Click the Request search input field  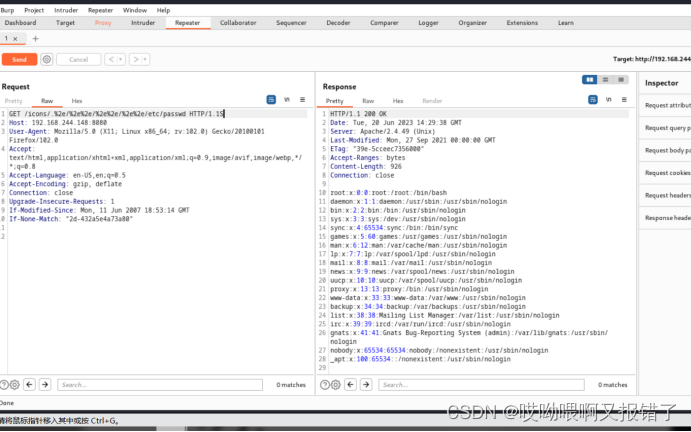(x=160, y=385)
